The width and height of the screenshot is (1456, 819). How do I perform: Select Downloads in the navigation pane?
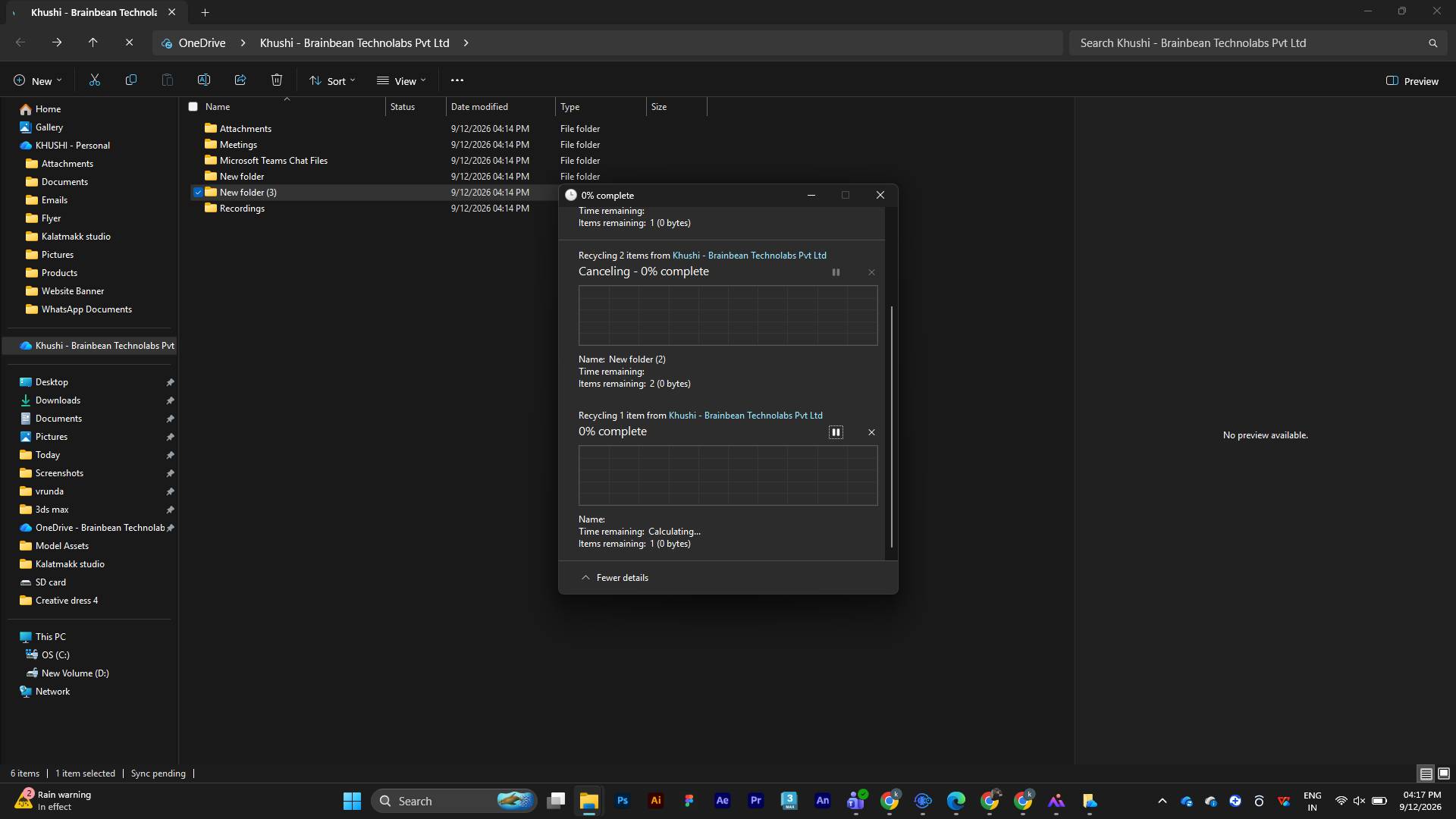pos(58,400)
